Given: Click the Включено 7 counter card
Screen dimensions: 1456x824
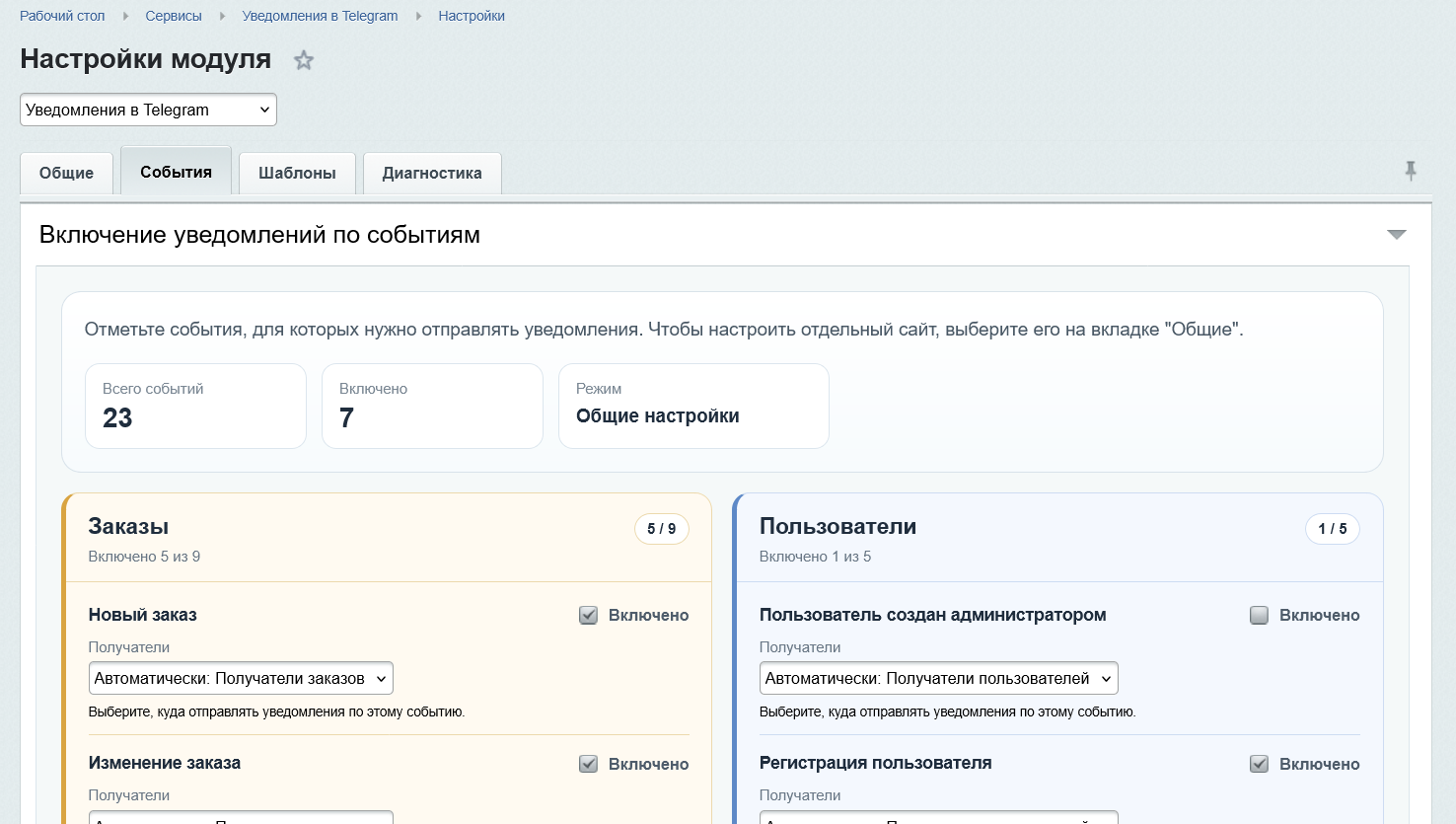Looking at the screenshot, I should 432,406.
